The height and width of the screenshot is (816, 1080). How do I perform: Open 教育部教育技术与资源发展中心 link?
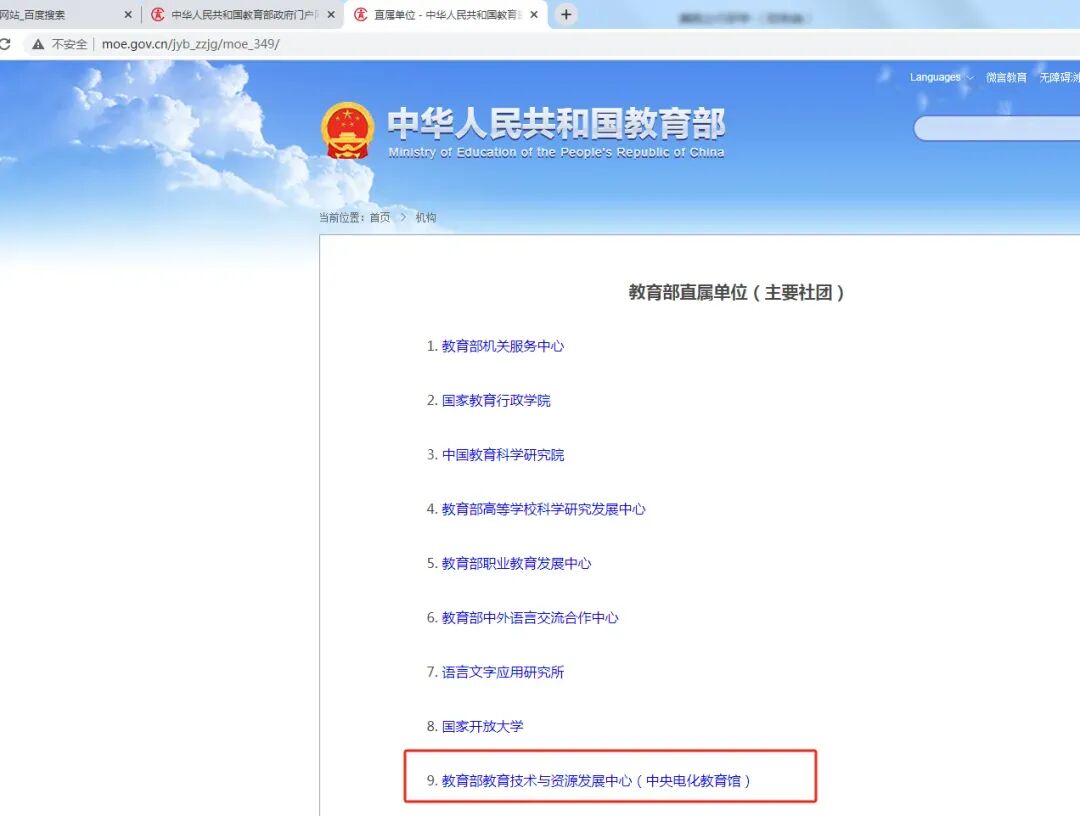pyautogui.click(x=596, y=781)
